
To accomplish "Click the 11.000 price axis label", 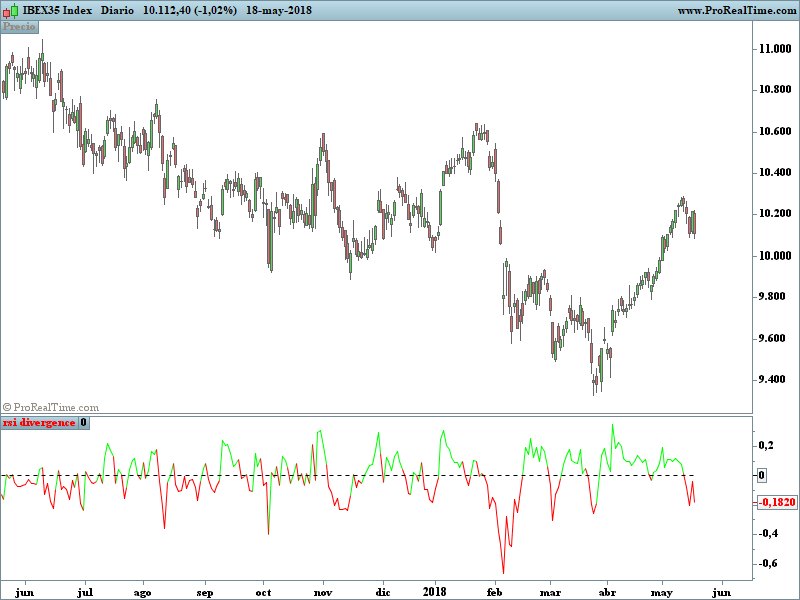I will (x=775, y=48).
